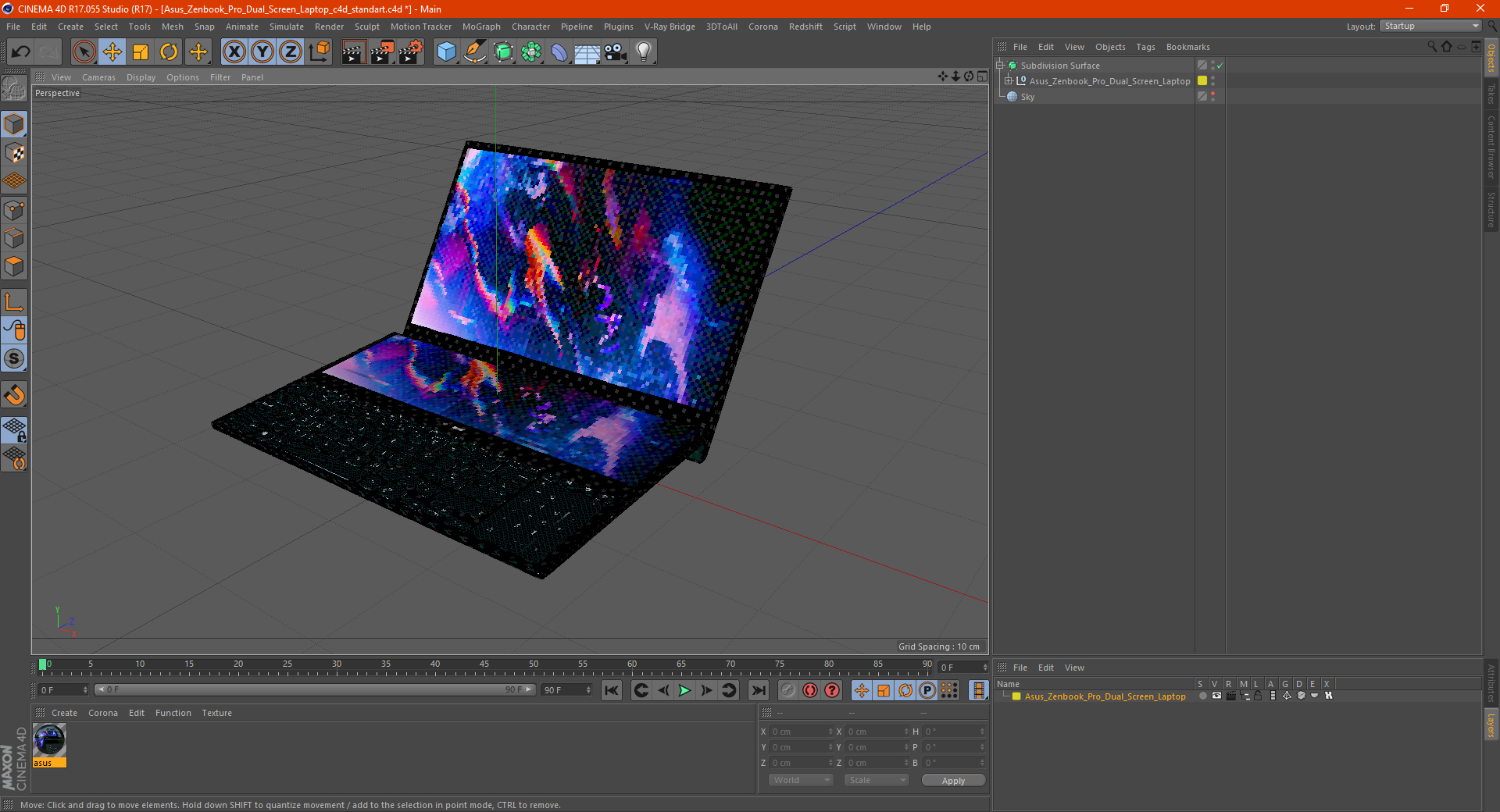The image size is (1500, 812).
Task: Activate the Scale tool
Action: [141, 52]
